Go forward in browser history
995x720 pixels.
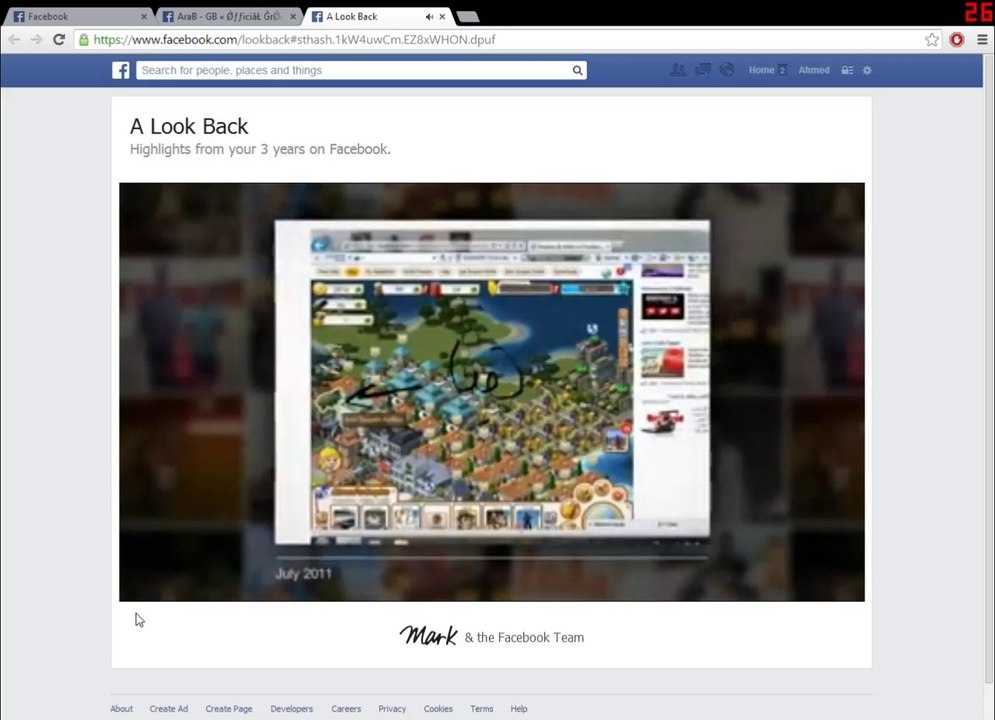tap(36, 39)
